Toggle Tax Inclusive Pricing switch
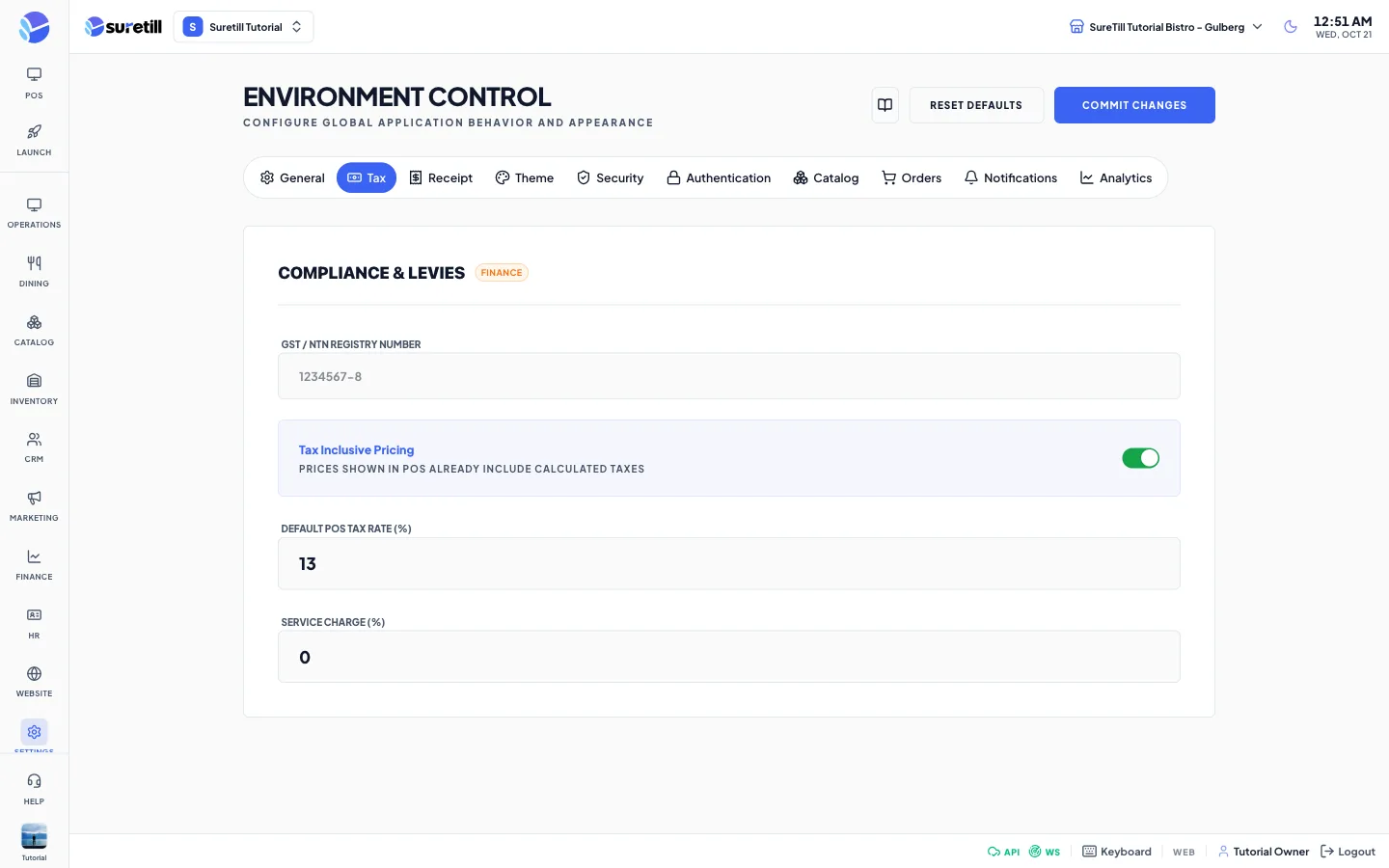This screenshot has height=868, width=1389. point(1140,458)
